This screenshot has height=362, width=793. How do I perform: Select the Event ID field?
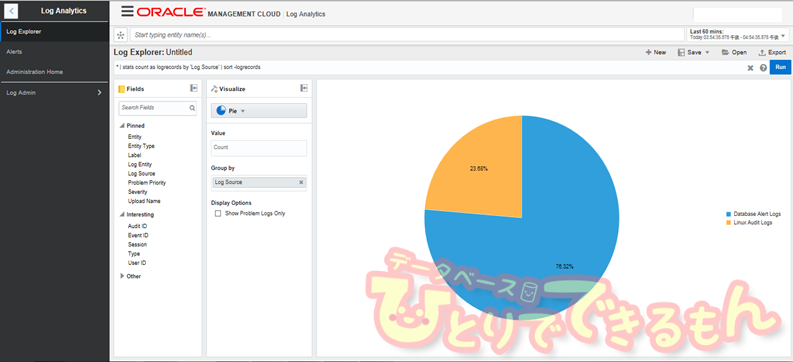click(x=138, y=236)
